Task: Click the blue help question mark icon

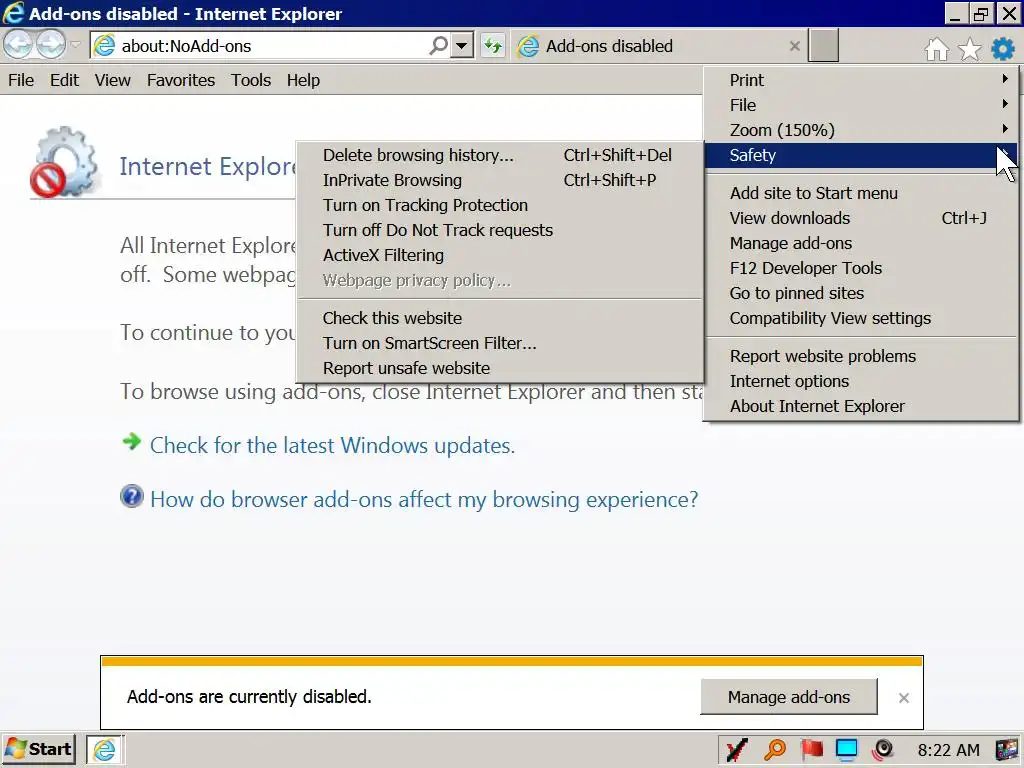Action: [x=131, y=496]
